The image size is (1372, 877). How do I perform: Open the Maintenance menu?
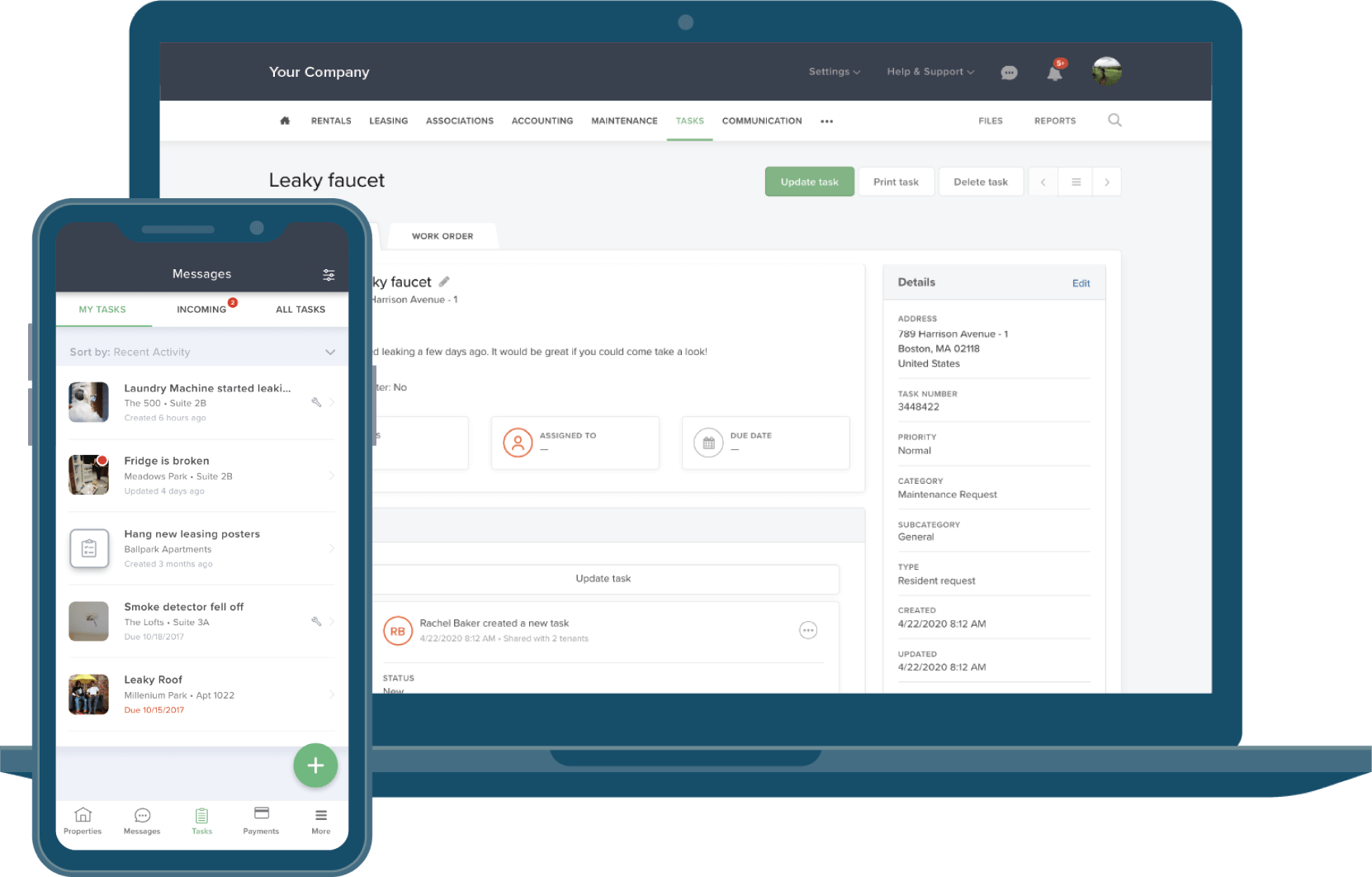point(624,121)
